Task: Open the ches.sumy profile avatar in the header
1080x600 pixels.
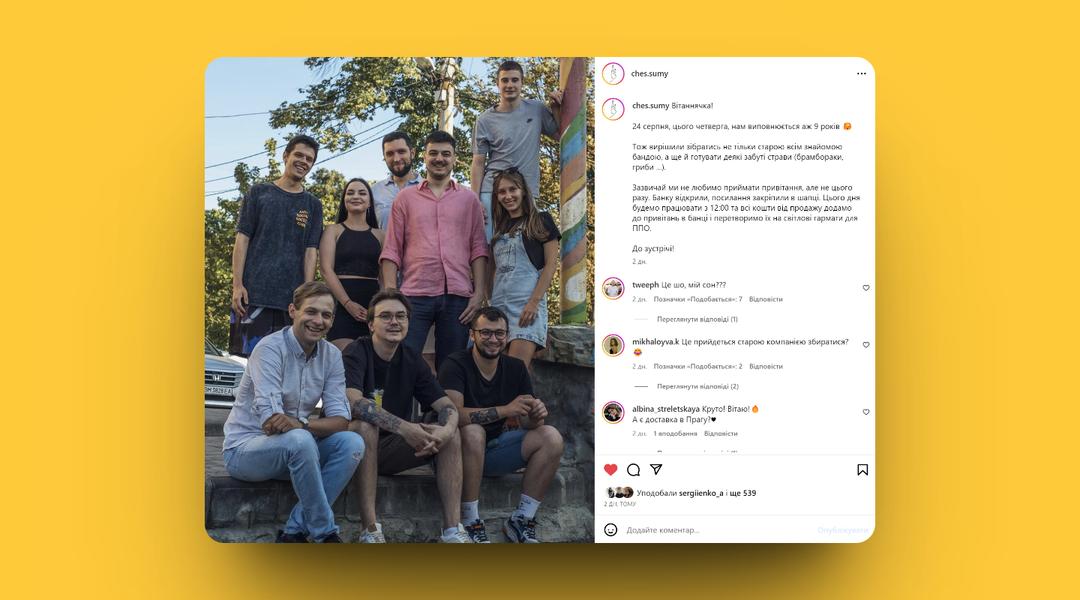Action: [613, 74]
